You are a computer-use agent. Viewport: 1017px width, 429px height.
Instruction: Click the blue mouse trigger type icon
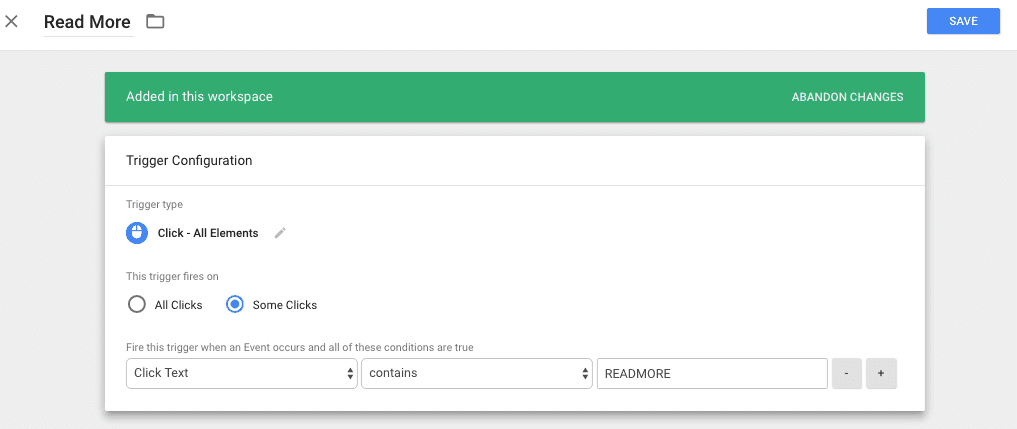coord(137,233)
